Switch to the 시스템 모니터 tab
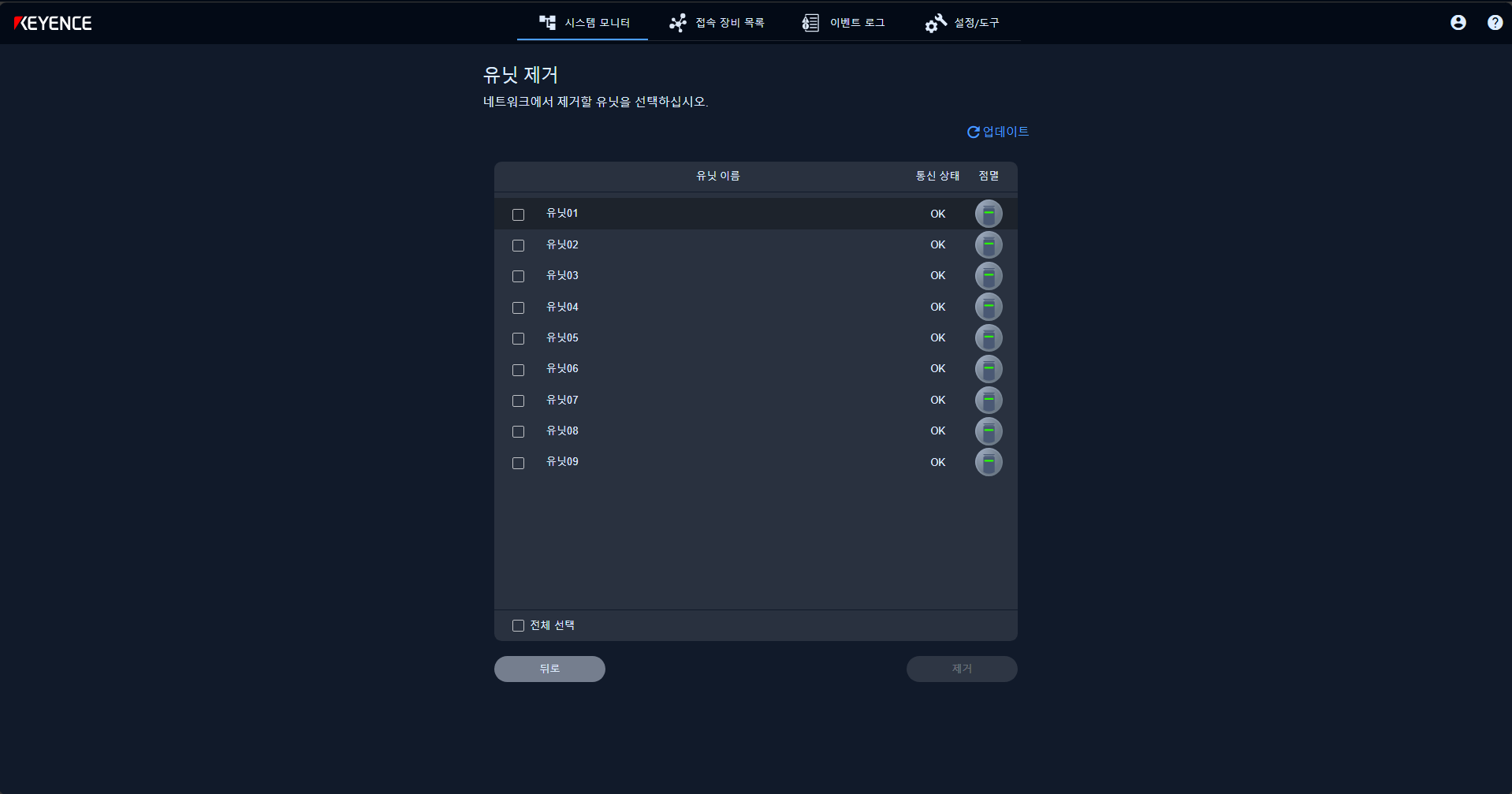The height and width of the screenshot is (794, 1512). [x=584, y=23]
